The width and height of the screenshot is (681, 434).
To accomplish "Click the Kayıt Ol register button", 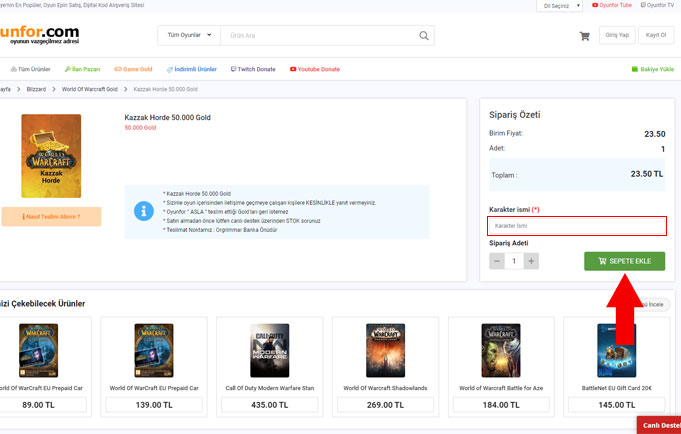I will (656, 36).
